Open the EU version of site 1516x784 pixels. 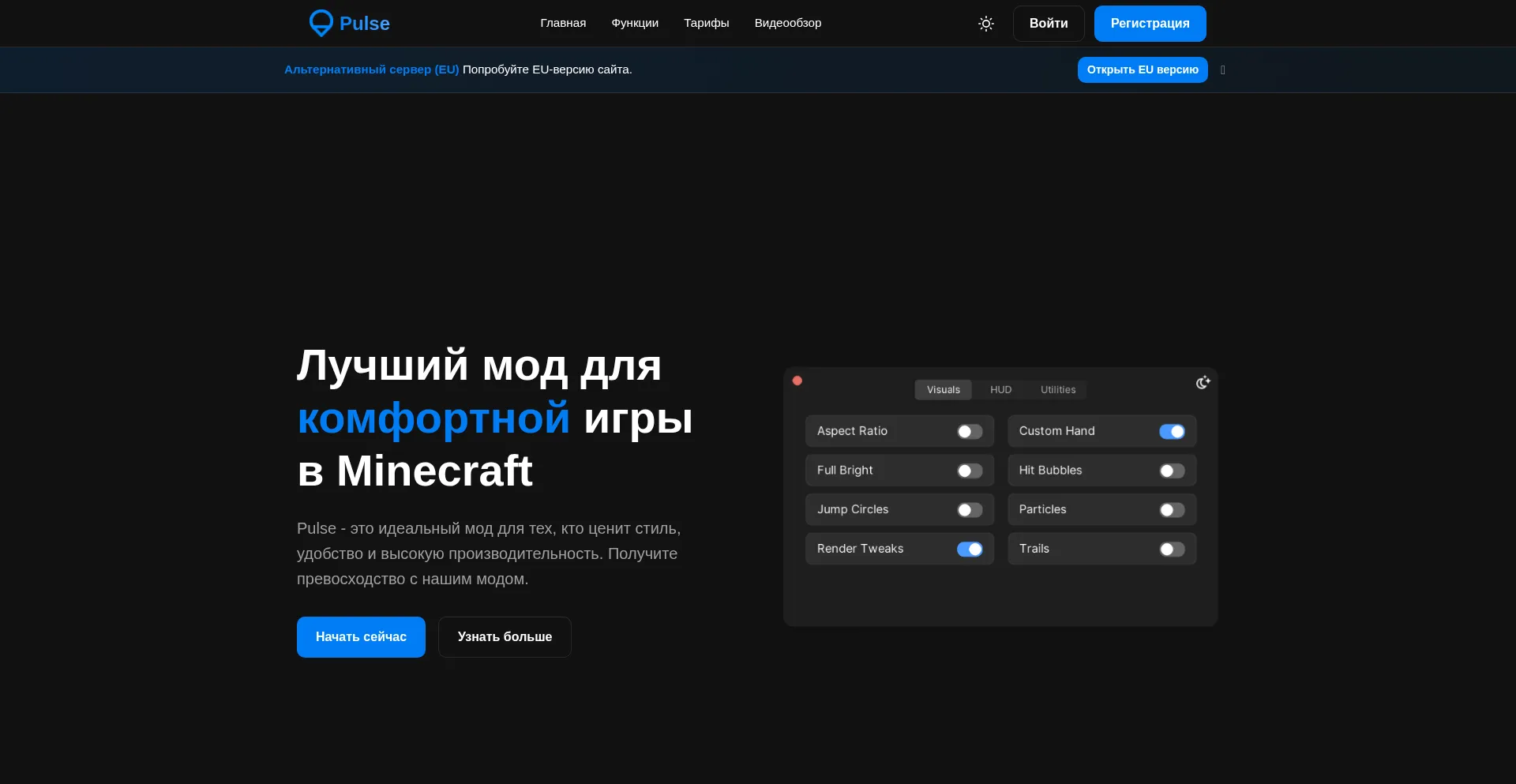point(1142,70)
